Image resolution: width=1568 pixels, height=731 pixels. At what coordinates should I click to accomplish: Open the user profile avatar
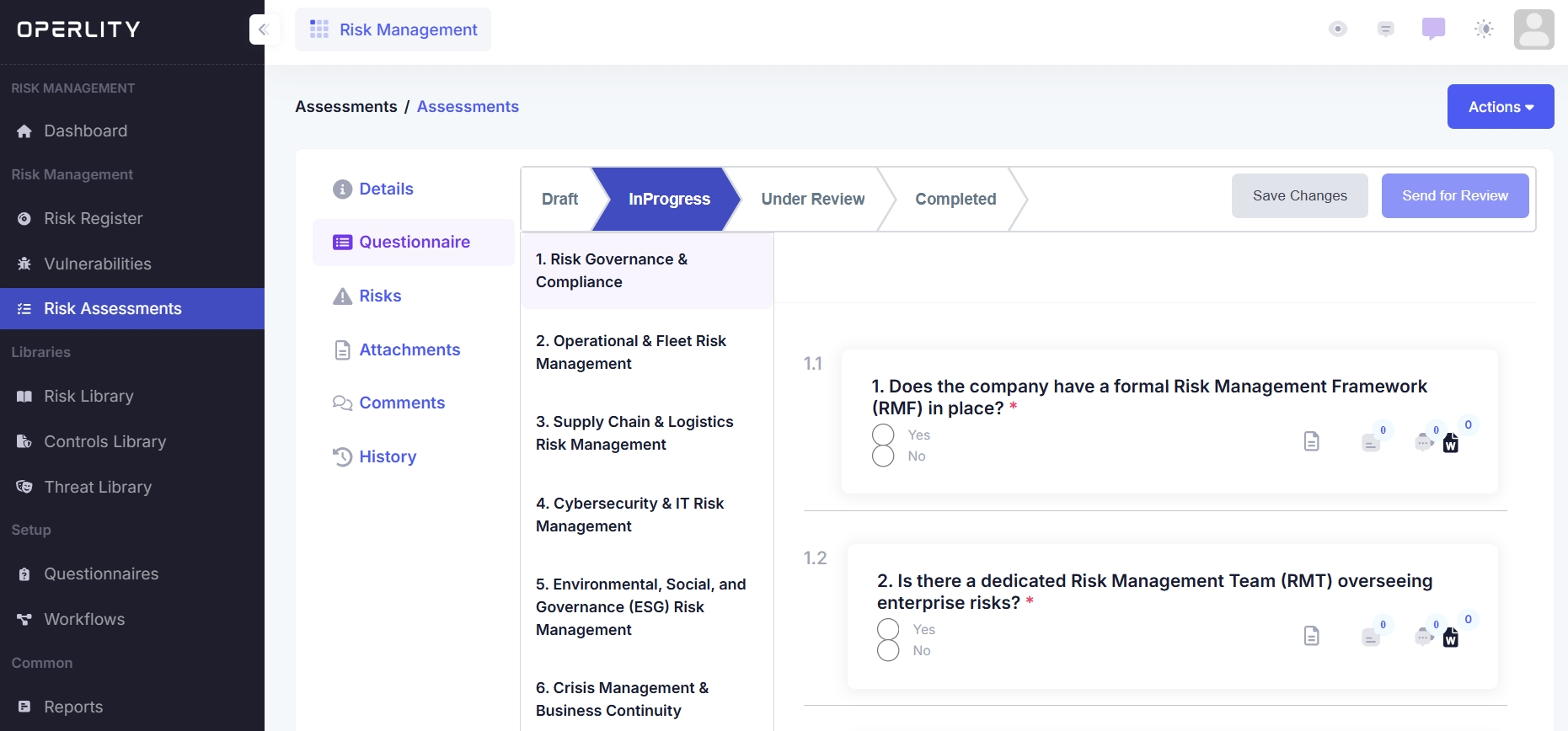pyautogui.click(x=1533, y=29)
